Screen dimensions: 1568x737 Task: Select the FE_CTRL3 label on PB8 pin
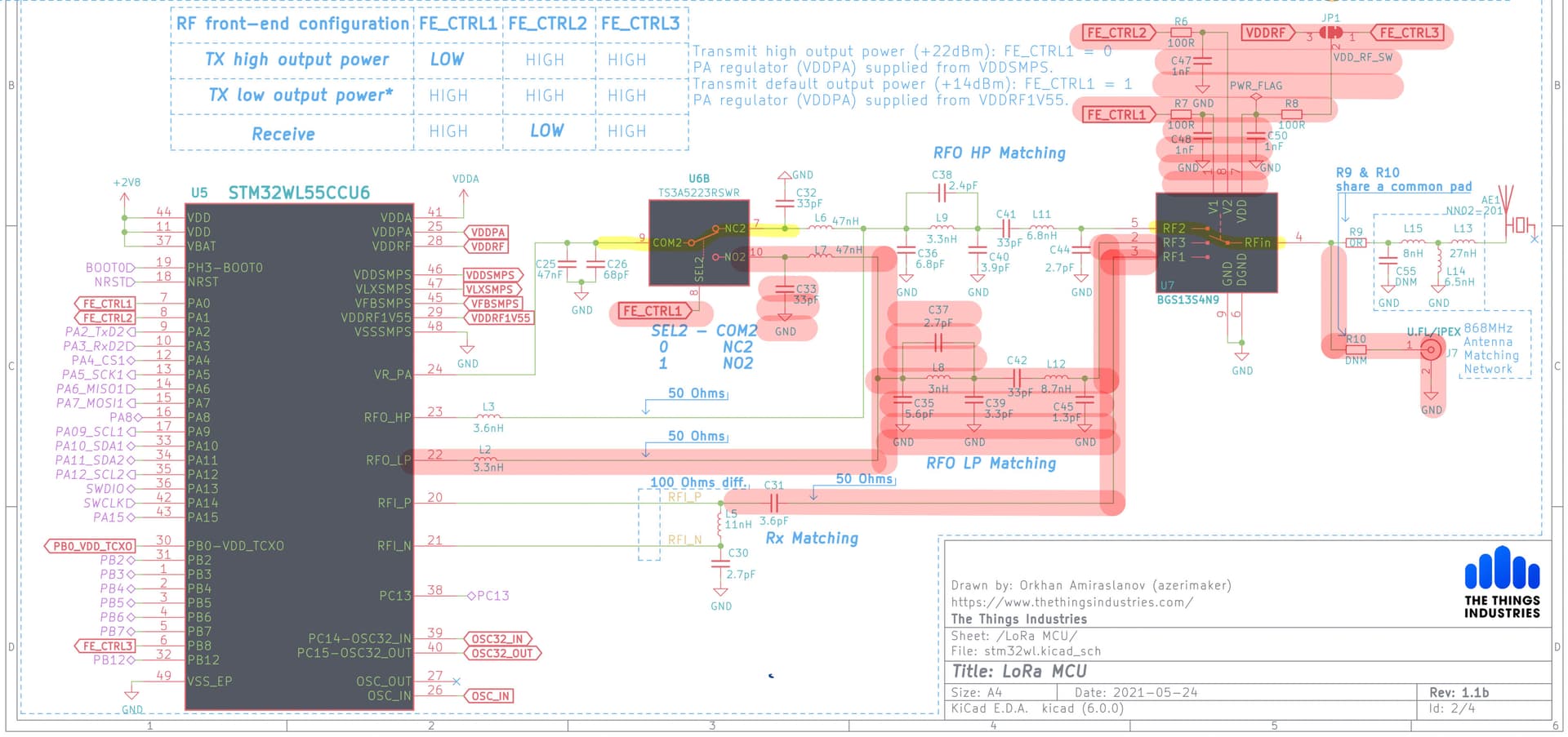pos(105,646)
